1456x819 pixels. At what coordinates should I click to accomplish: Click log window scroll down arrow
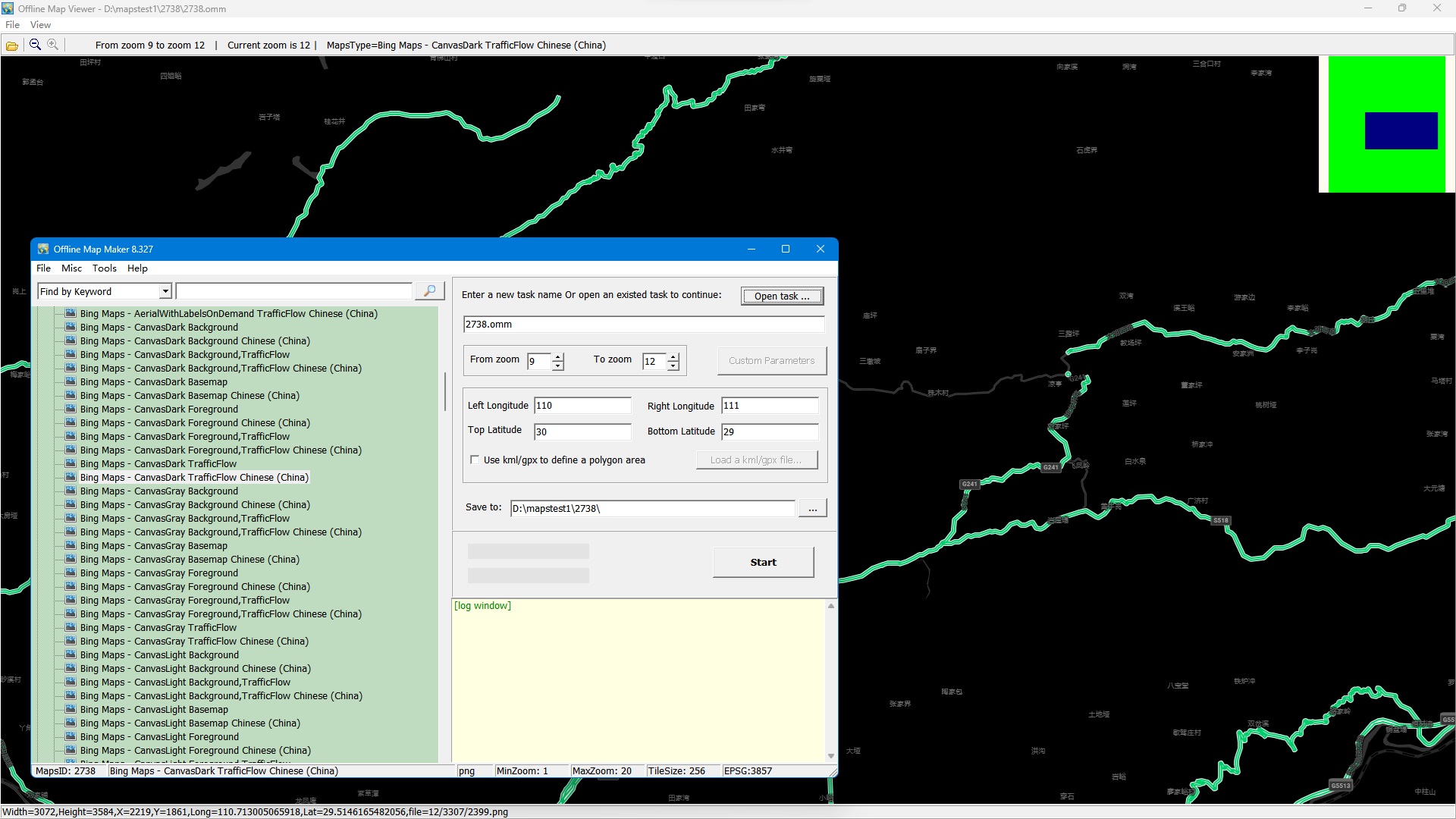click(x=831, y=755)
